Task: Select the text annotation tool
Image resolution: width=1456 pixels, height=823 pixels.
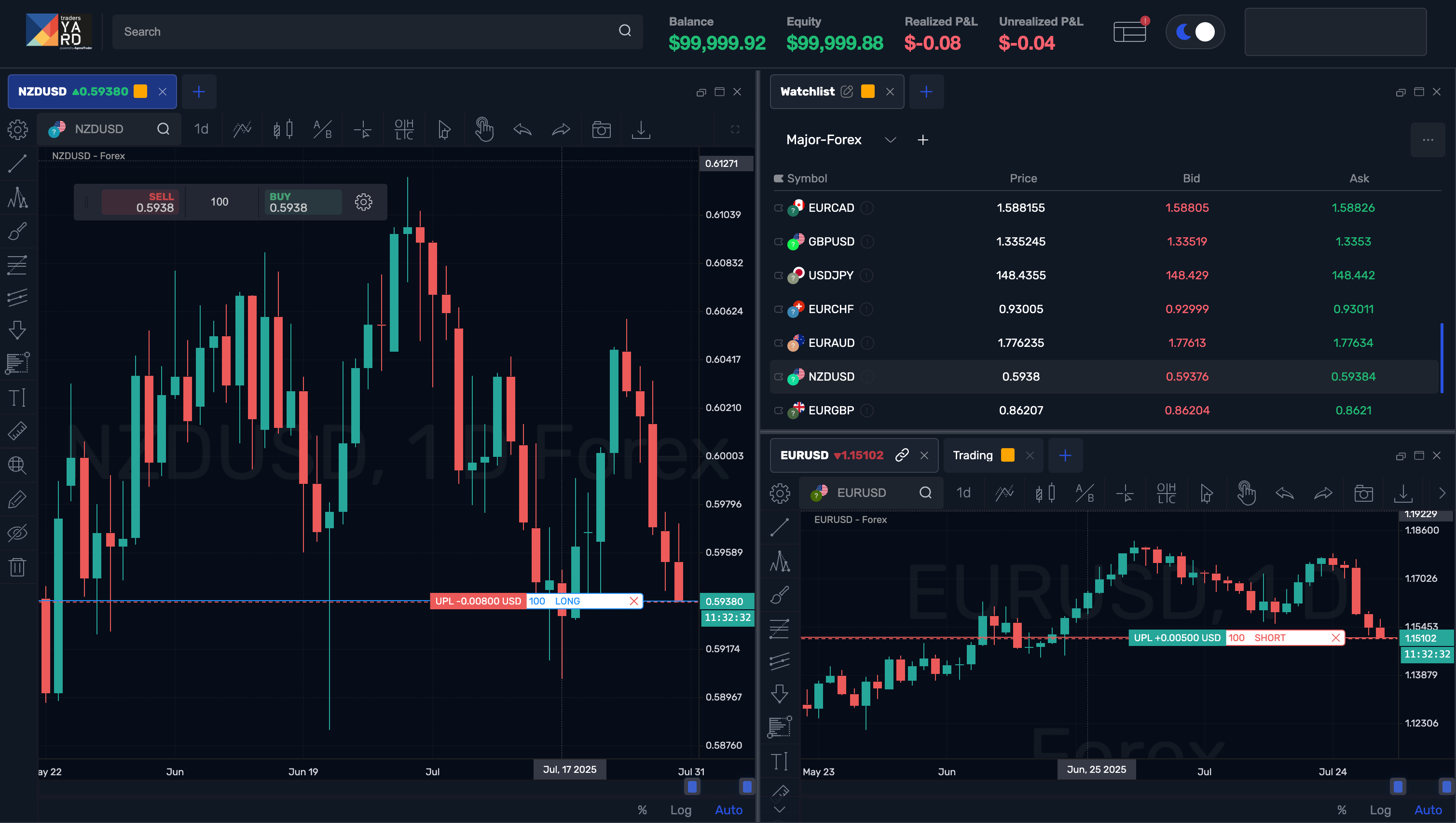Action: (17, 398)
